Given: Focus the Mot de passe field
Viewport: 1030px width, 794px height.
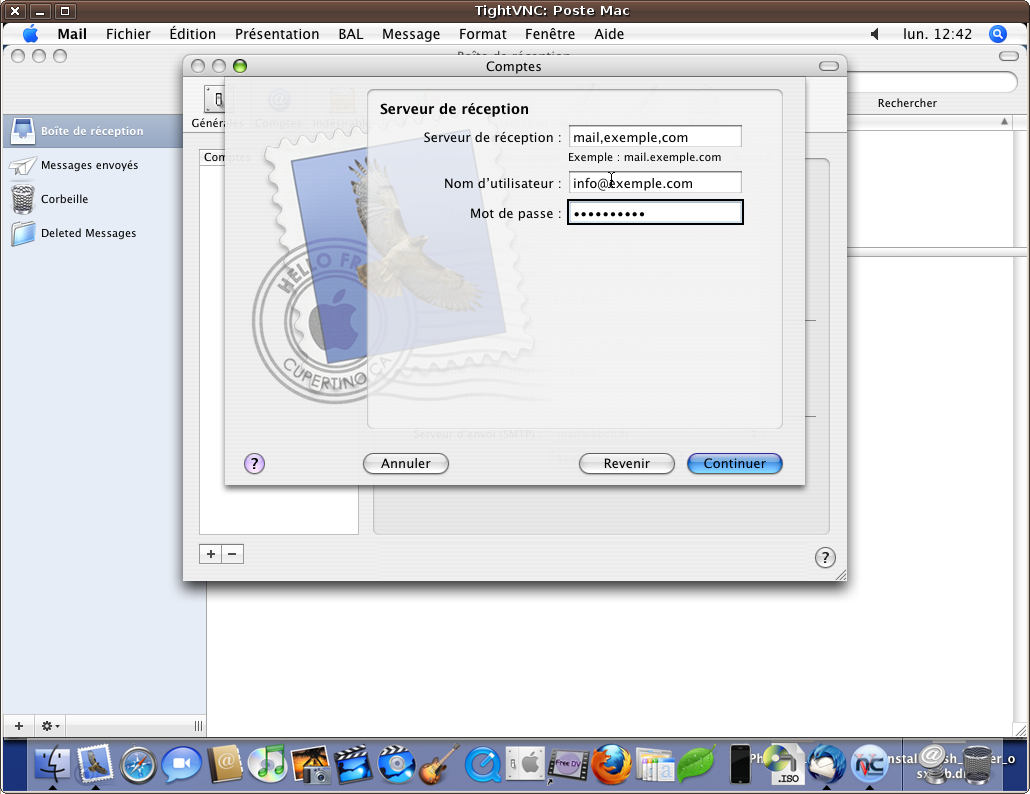Looking at the screenshot, I should pyautogui.click(x=655, y=213).
